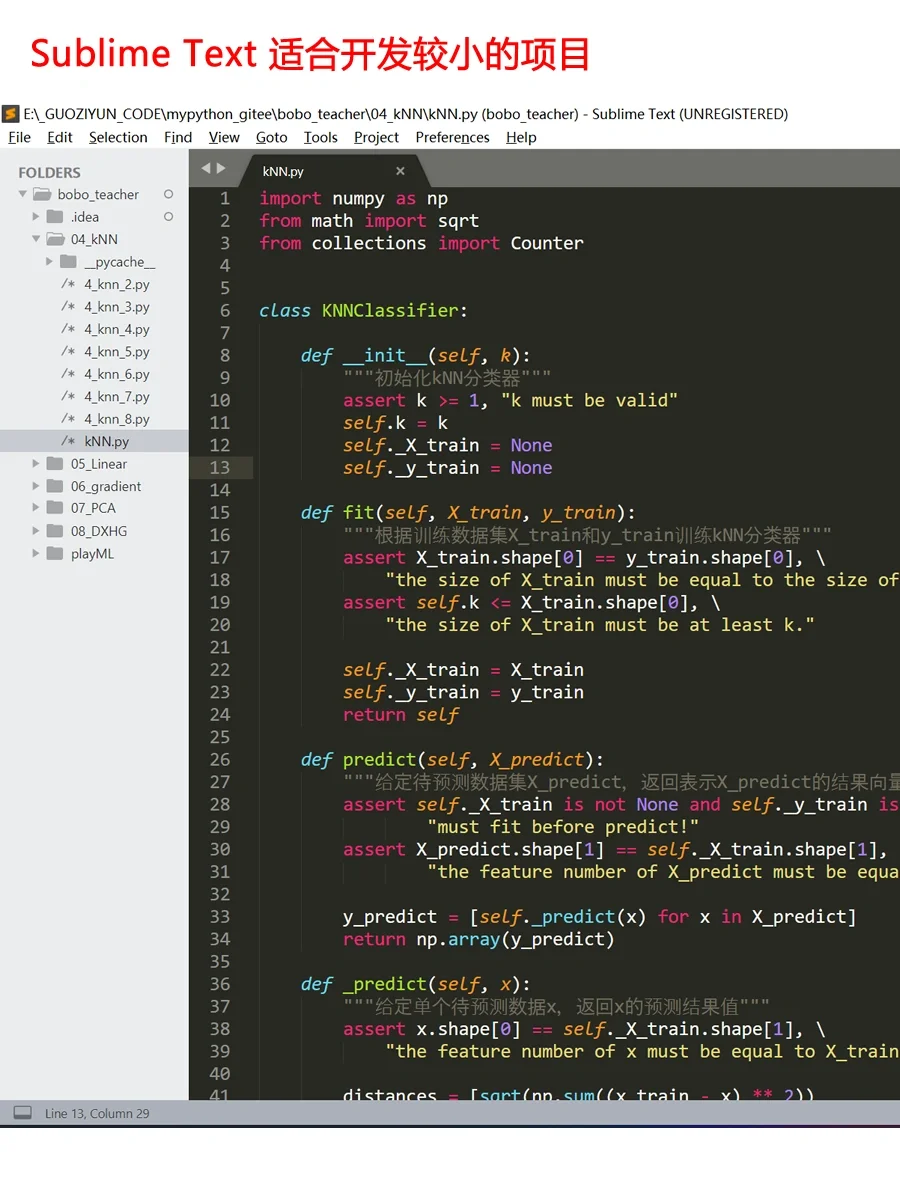Click the bobo_teacher folder icon
The height and width of the screenshot is (1200, 900).
point(42,194)
